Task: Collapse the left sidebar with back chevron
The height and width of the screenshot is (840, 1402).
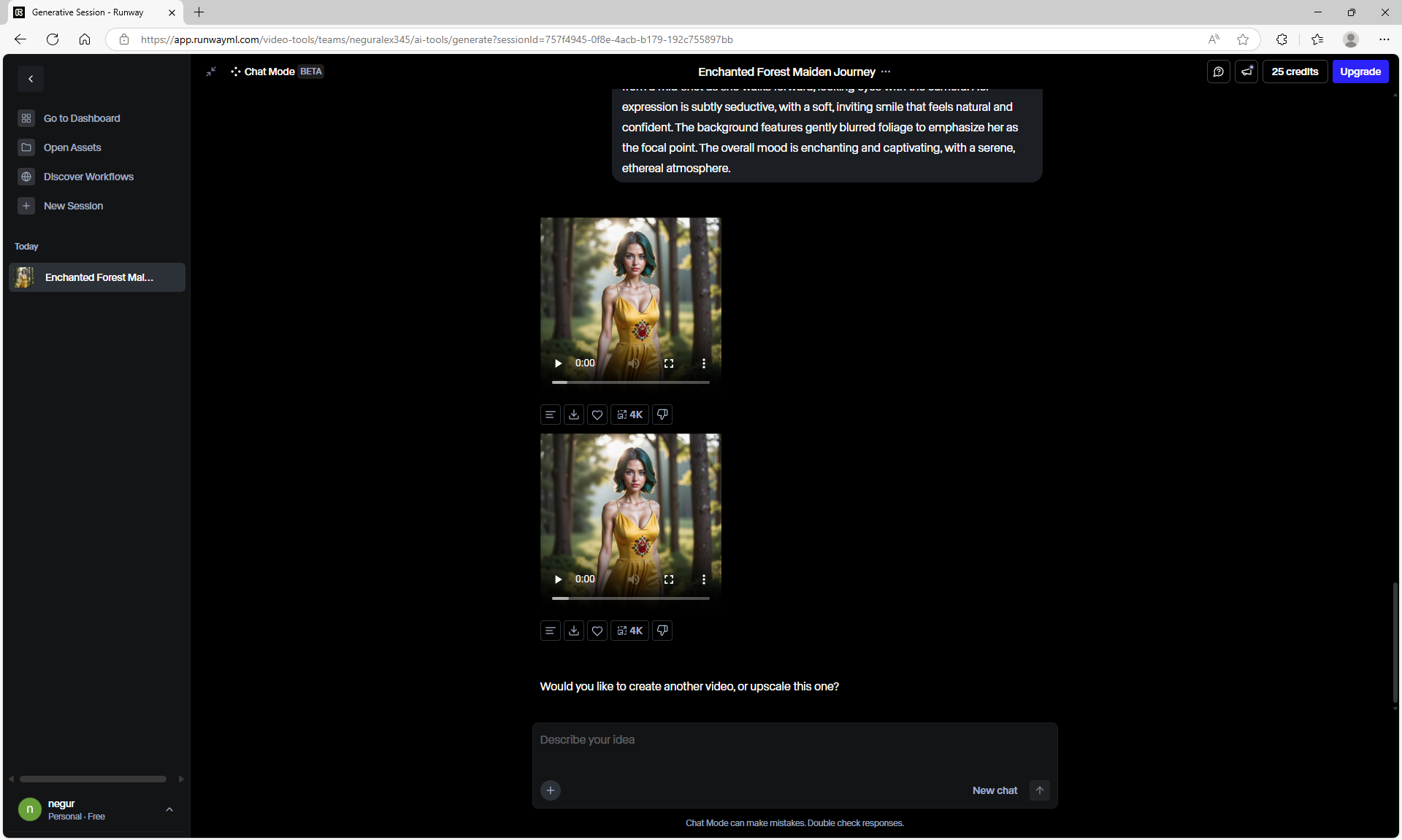Action: point(31,79)
